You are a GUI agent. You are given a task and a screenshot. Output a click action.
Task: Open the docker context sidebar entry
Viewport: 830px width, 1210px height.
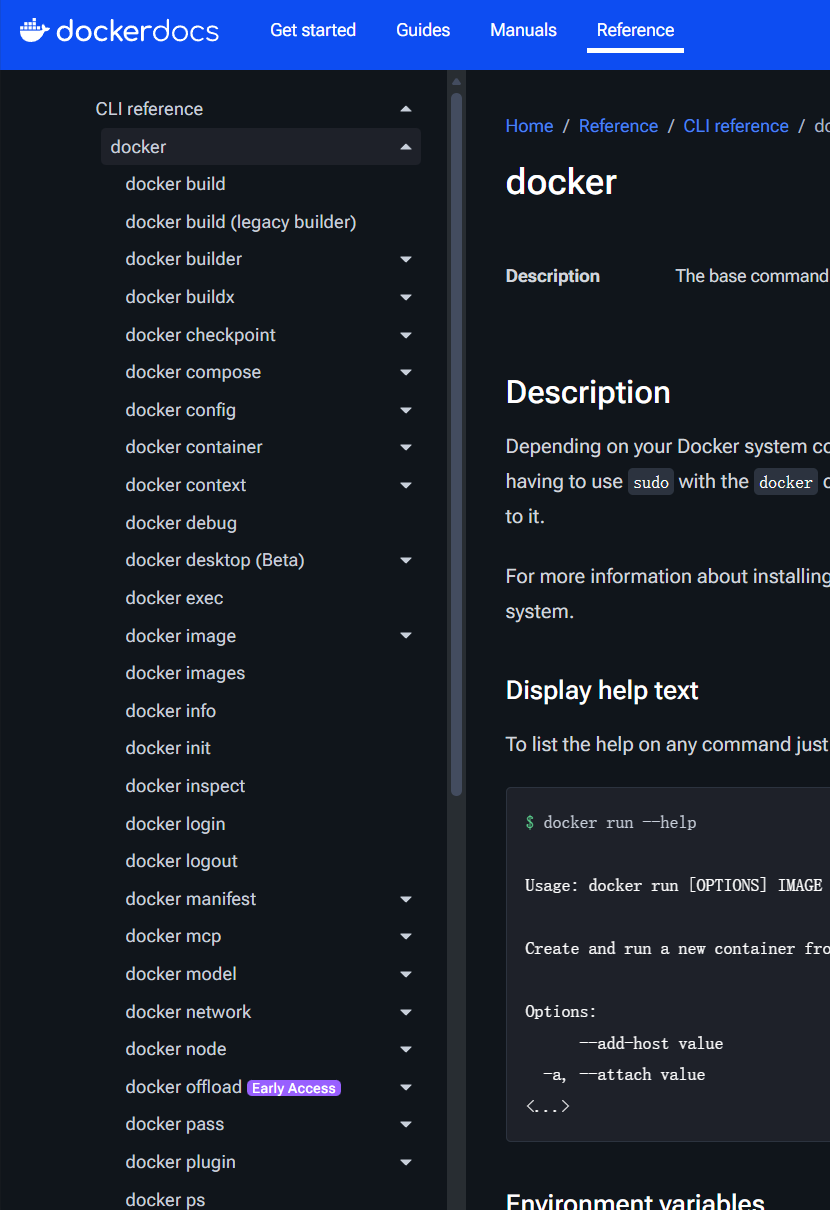[185, 485]
